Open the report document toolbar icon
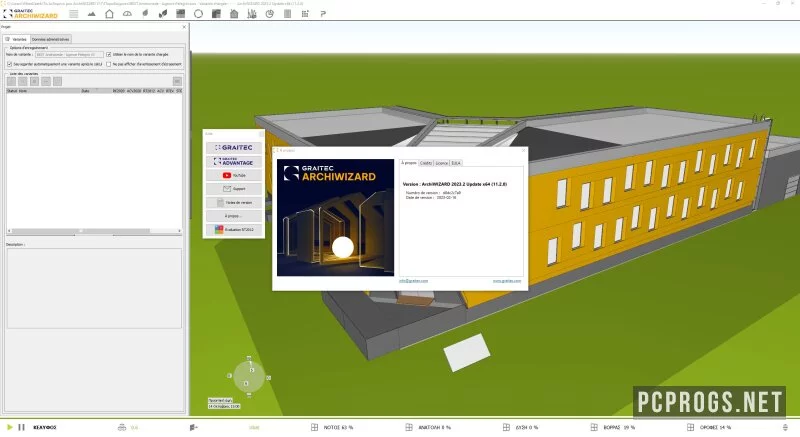Viewport: 800px width, 437px height. coord(288,14)
